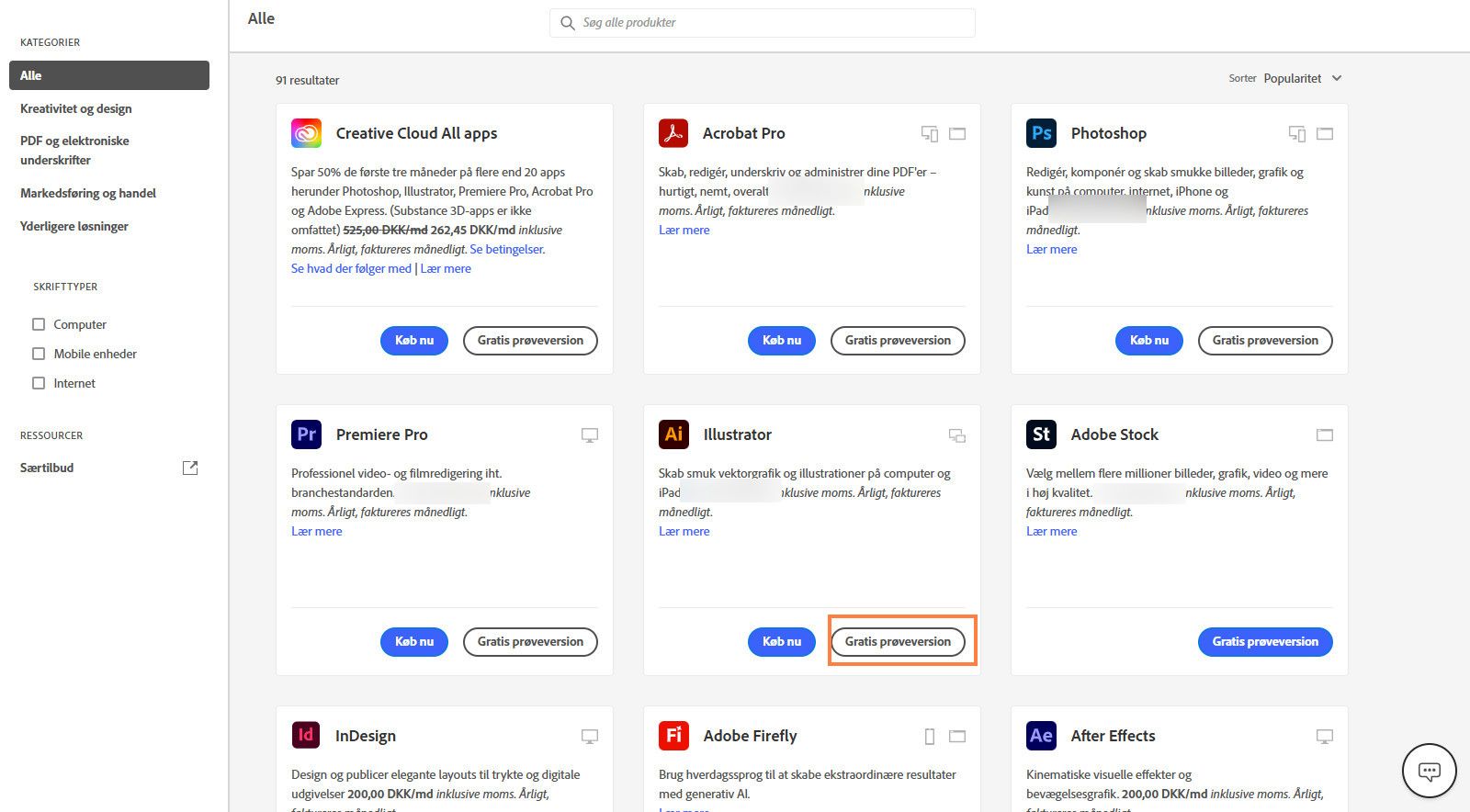
Task: Start Illustrator Gratis prøveversion
Action: pyautogui.click(x=898, y=641)
